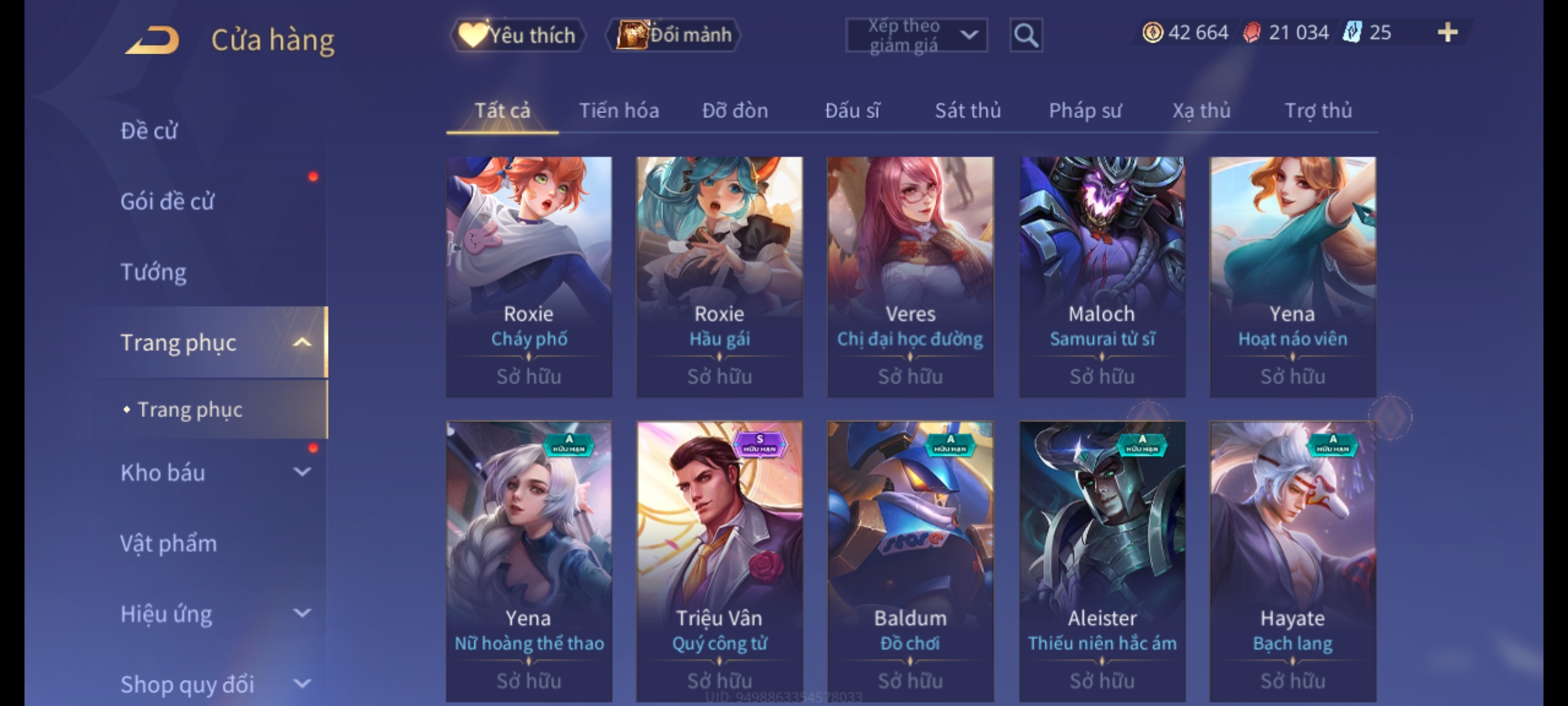The width and height of the screenshot is (1568, 706).
Task: Click the blue voucher currency icon
Action: point(1352,33)
